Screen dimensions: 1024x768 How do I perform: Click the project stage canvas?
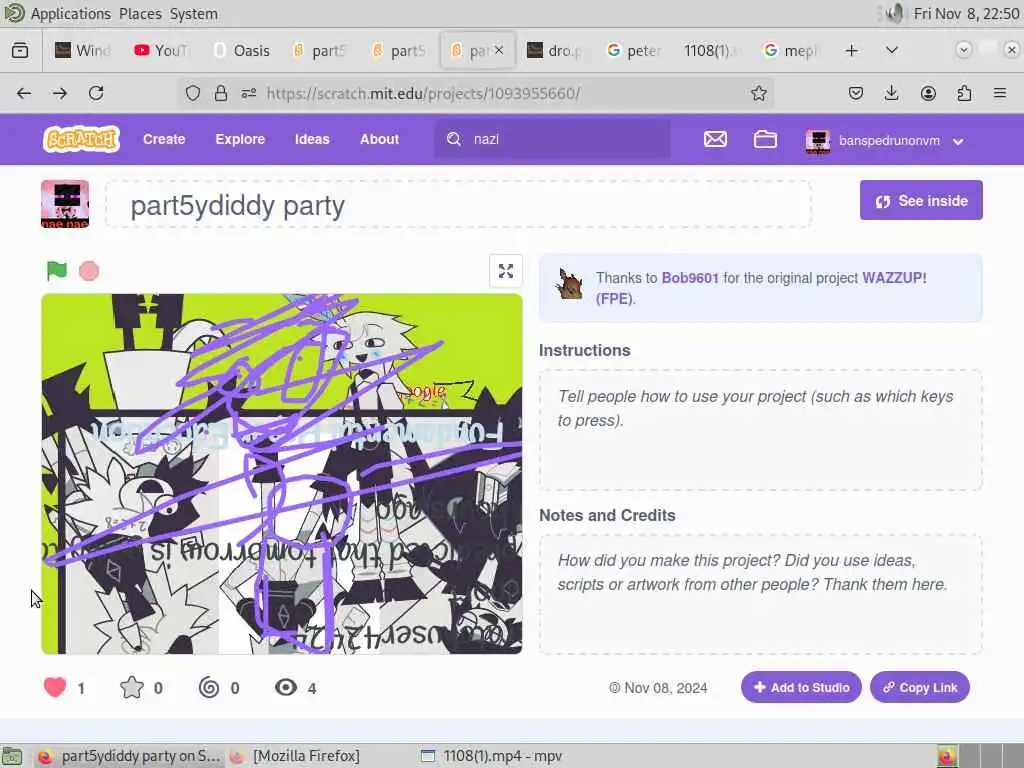point(281,474)
